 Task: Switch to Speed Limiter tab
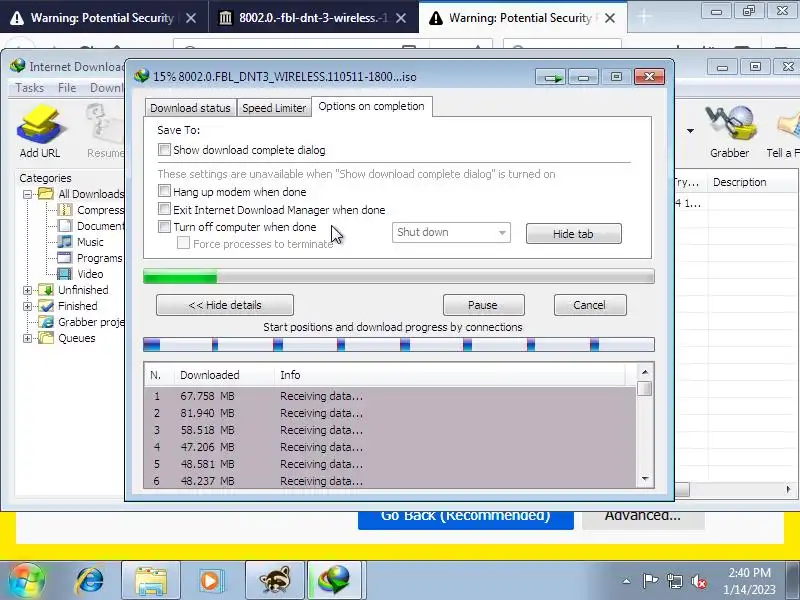[x=274, y=108]
